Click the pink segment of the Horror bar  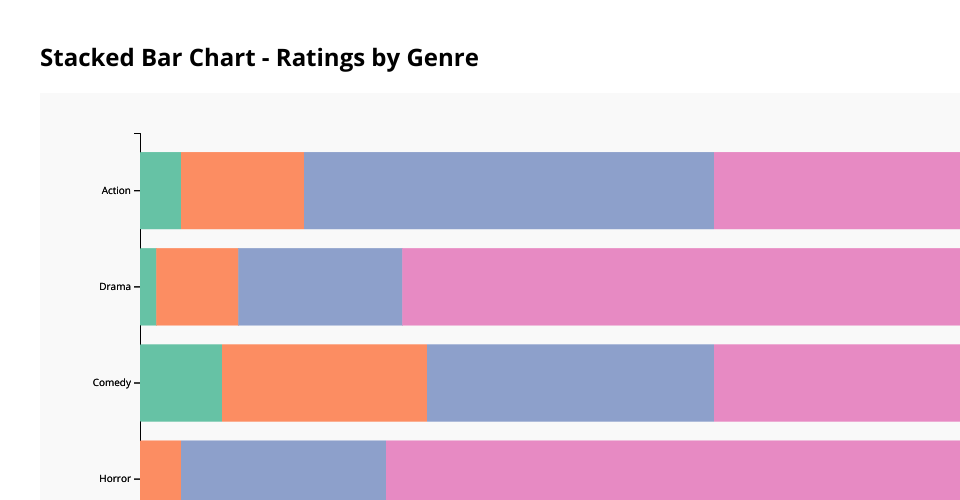coord(673,470)
